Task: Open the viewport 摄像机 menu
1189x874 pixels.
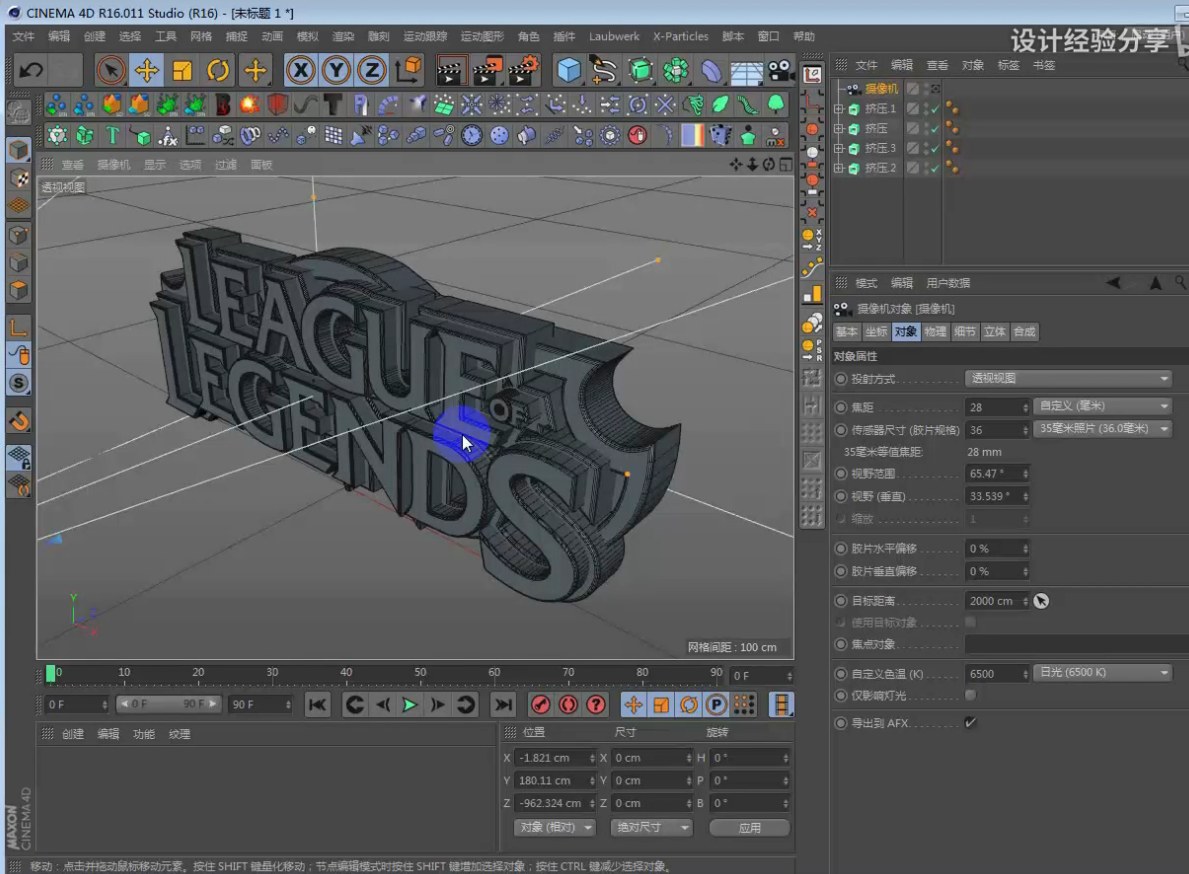Action: point(114,164)
